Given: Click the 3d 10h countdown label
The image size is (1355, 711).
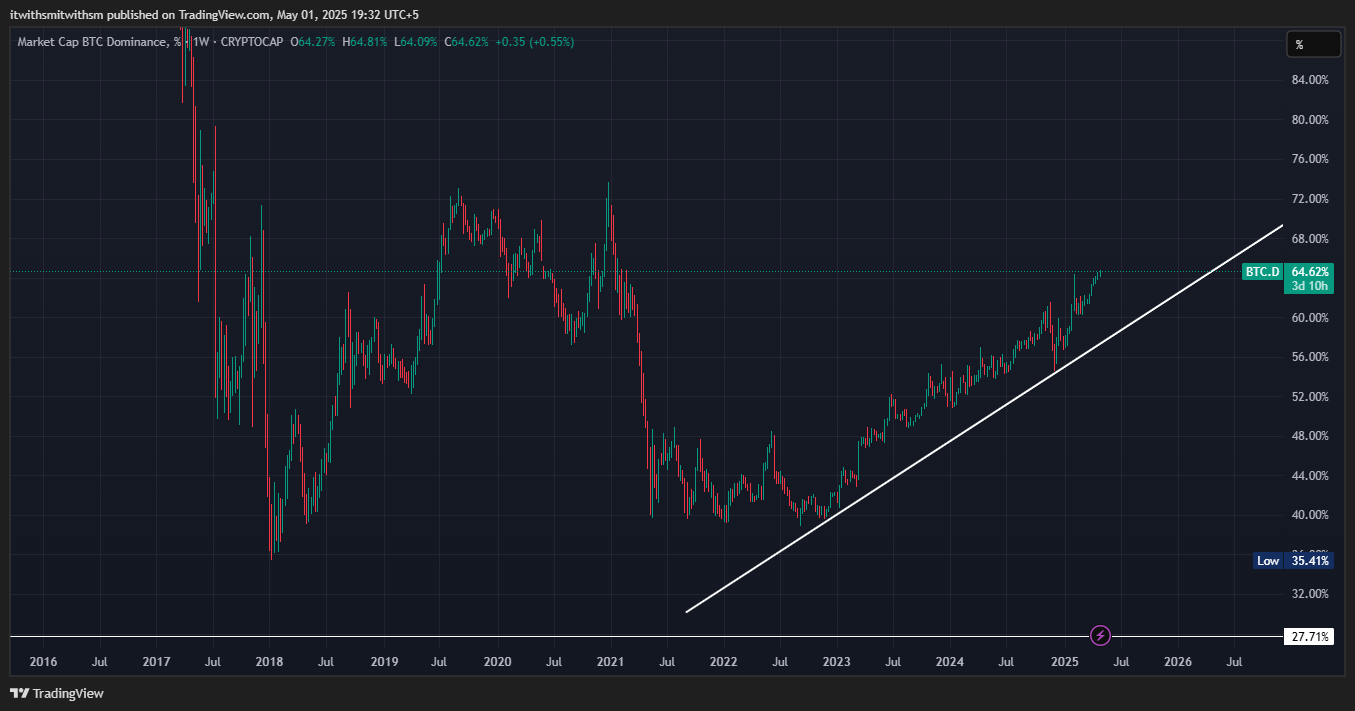Looking at the screenshot, I should tap(1310, 286).
